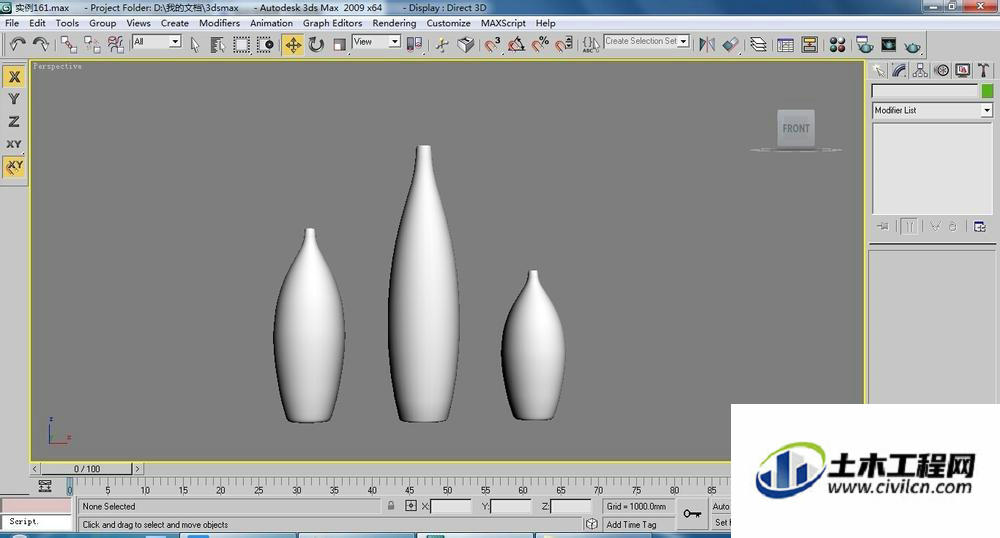Open the MAXScript menu
Viewport: 1000px width, 538px height.
tap(503, 23)
